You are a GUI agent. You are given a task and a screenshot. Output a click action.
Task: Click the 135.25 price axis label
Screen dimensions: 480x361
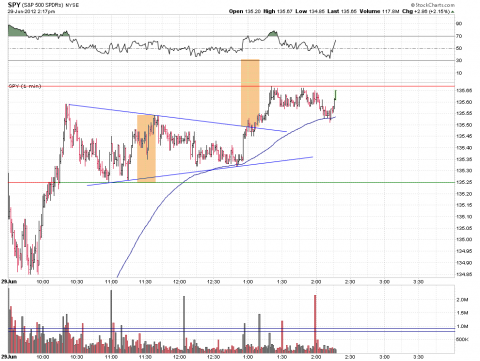(464, 182)
